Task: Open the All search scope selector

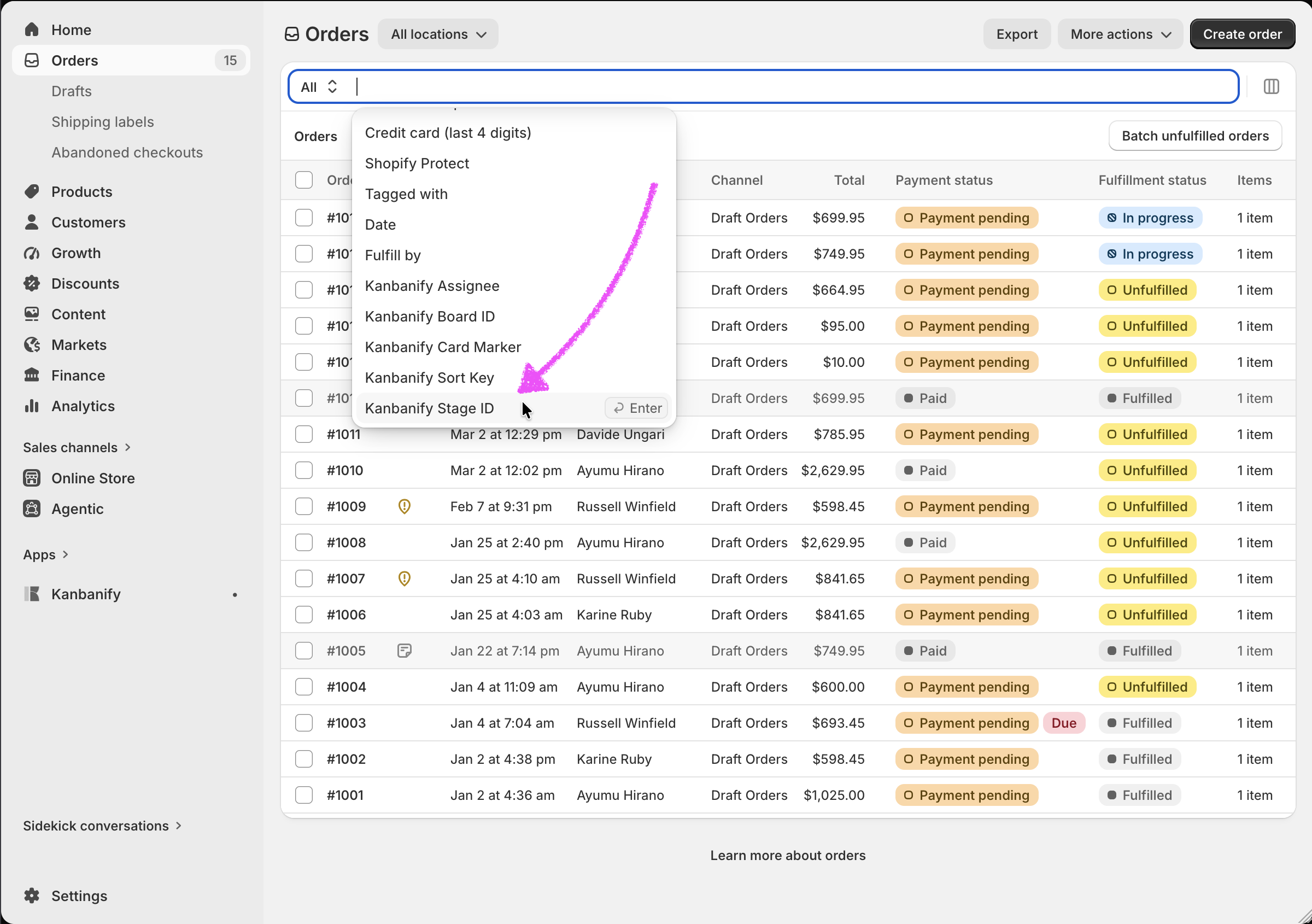Action: 319,87
